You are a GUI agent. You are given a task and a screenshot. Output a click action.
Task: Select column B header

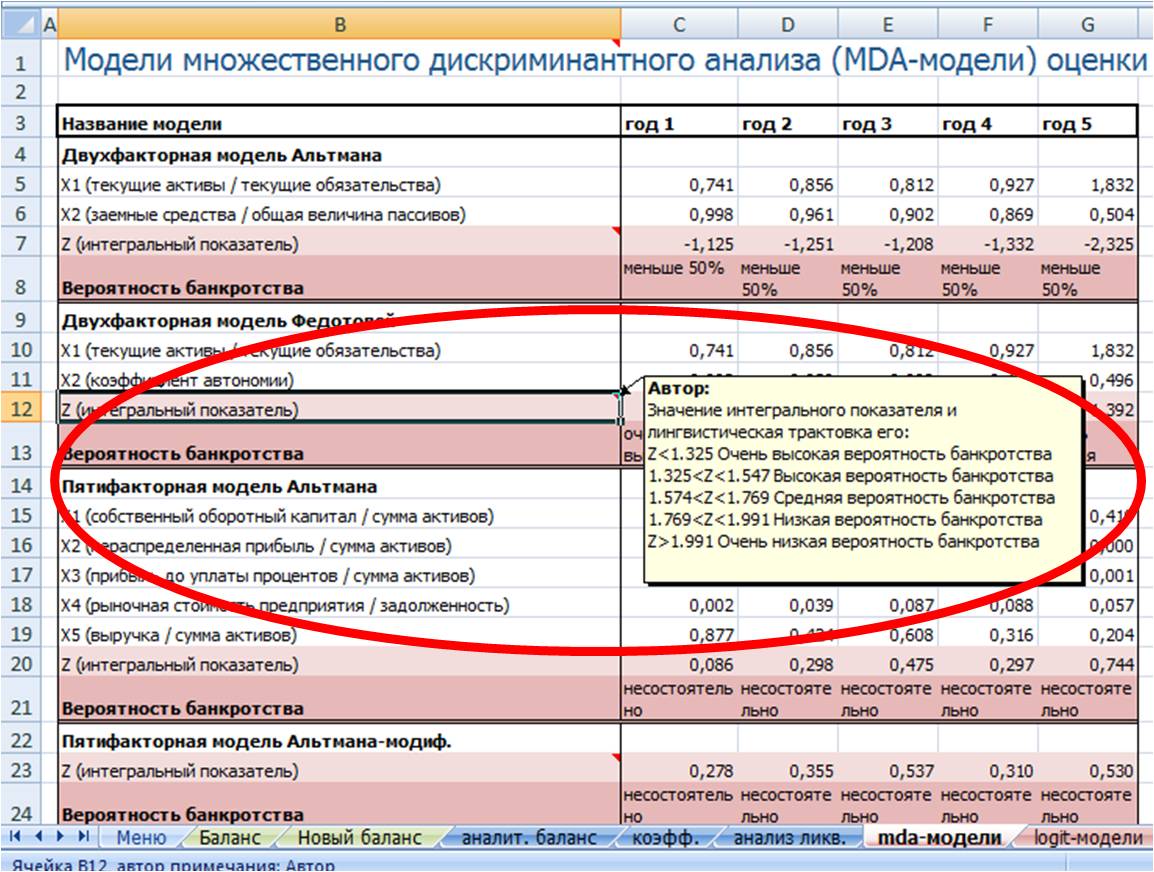(339, 25)
